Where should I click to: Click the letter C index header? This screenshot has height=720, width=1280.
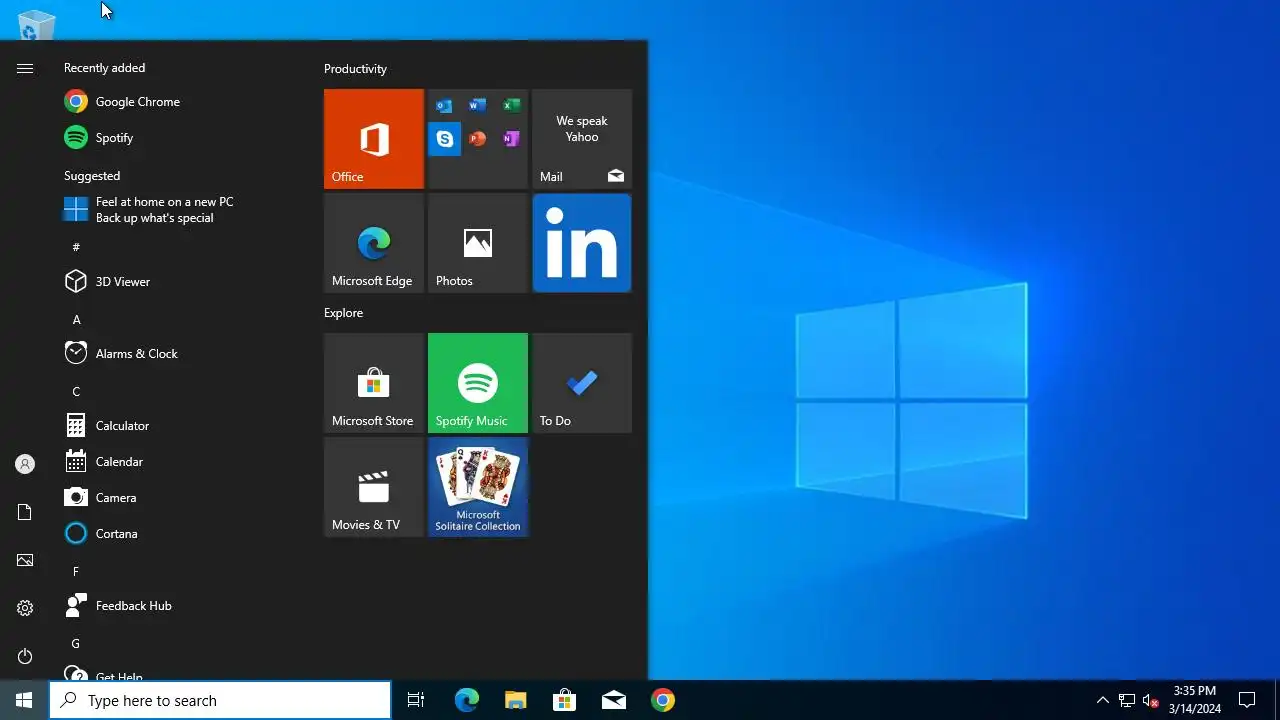[x=76, y=391]
